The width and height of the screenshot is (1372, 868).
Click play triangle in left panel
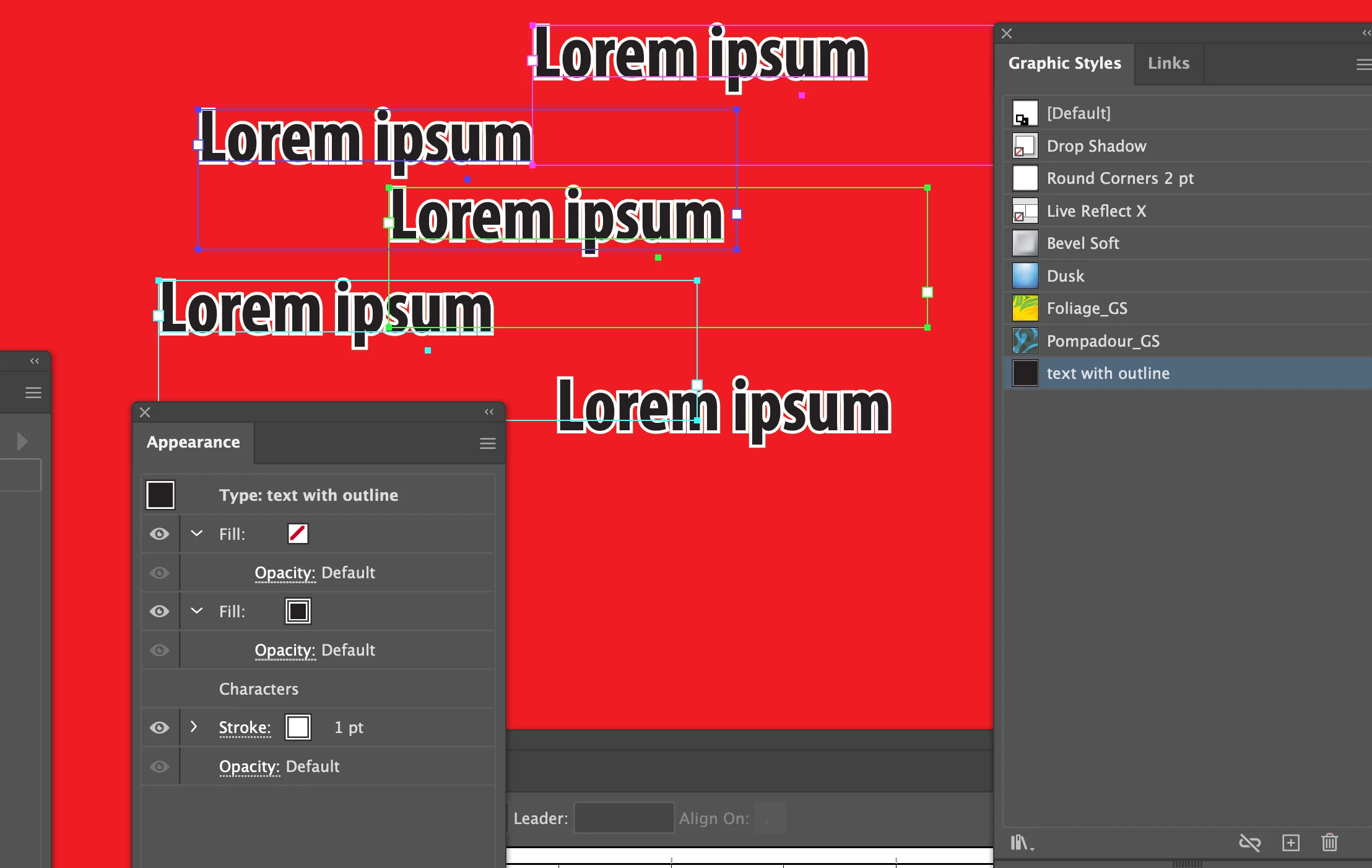point(22,441)
